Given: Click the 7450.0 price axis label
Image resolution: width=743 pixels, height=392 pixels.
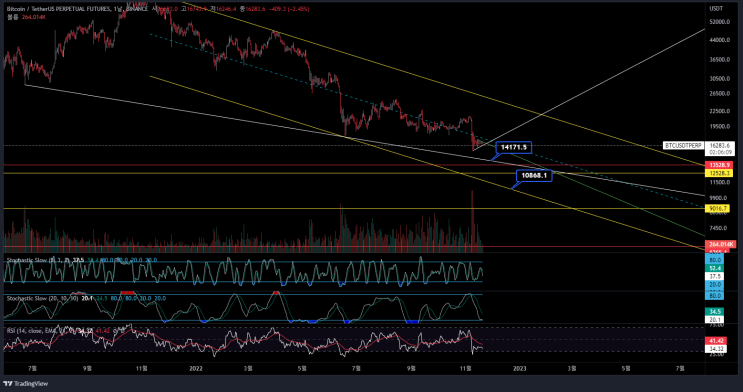Looking at the screenshot, I should tap(718, 228).
